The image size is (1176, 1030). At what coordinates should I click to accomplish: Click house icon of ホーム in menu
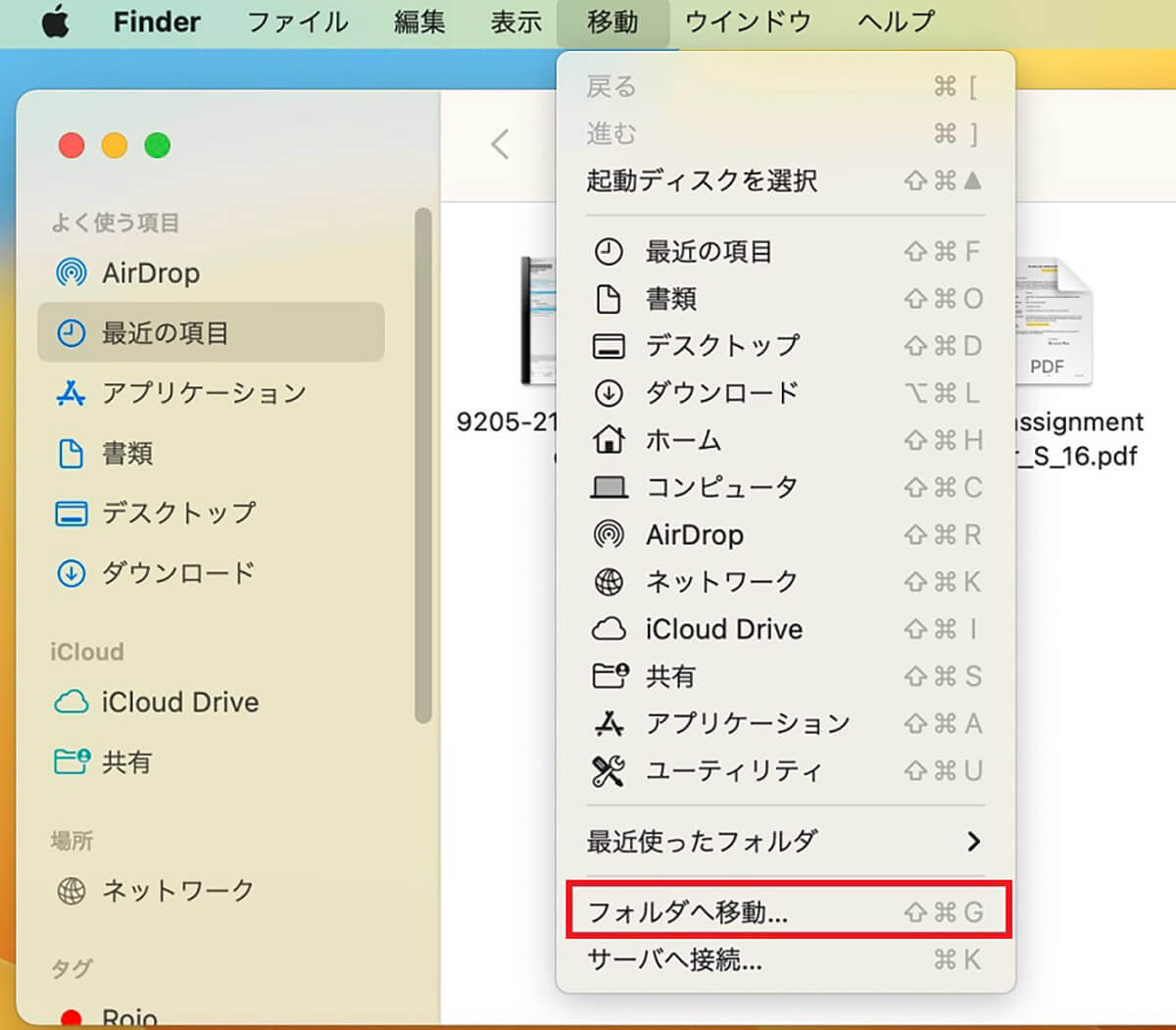point(609,439)
